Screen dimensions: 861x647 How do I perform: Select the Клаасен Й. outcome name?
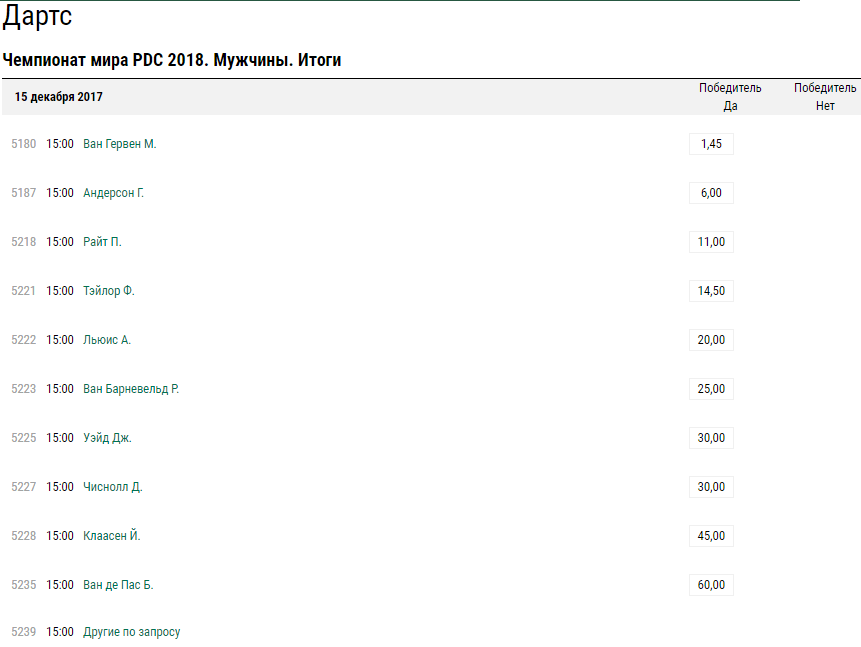(111, 536)
